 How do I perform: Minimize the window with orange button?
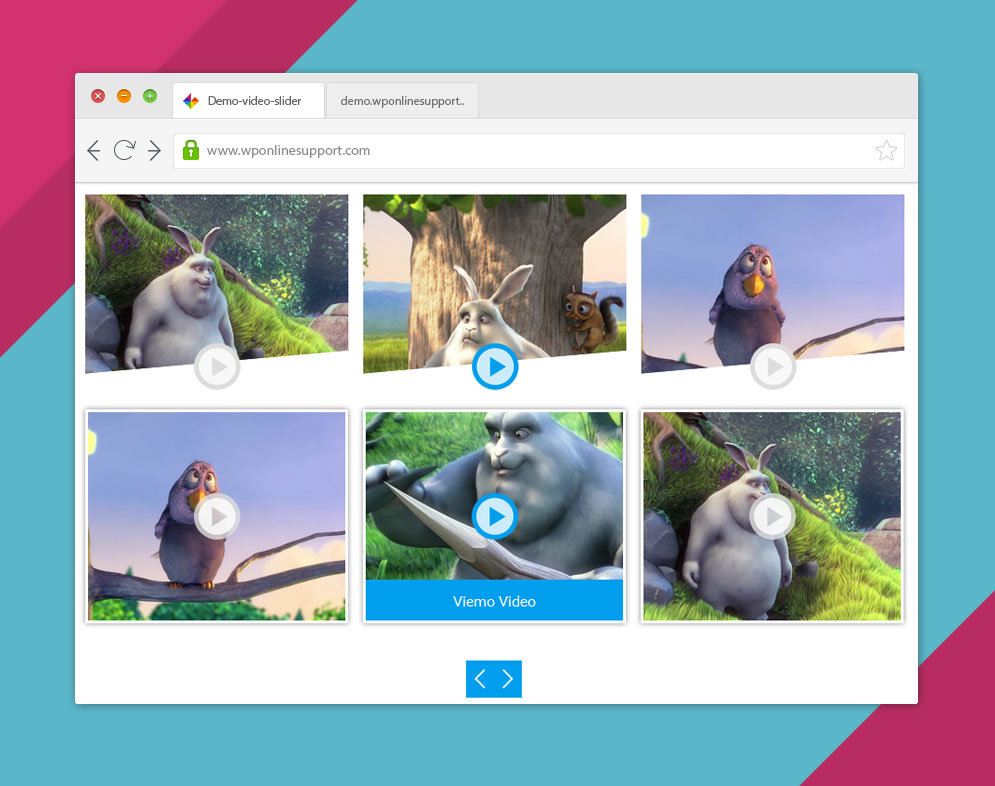(x=124, y=96)
